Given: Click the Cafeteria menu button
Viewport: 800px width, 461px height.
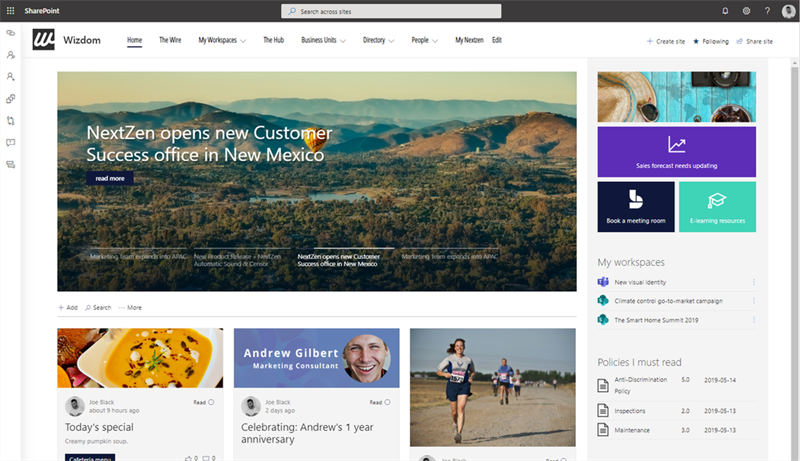Looking at the screenshot, I should (x=90, y=458).
